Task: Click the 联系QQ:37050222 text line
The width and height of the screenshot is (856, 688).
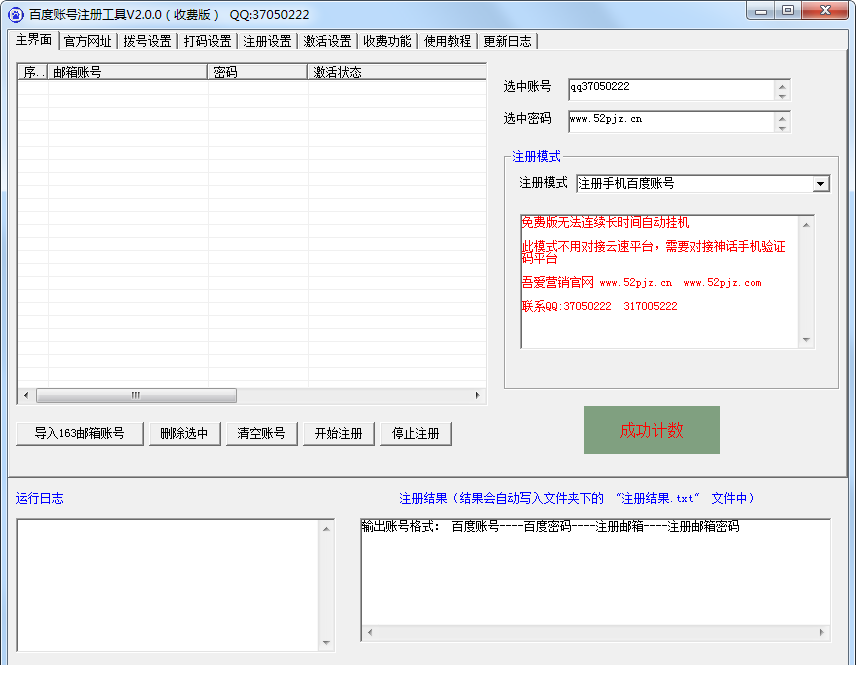Action: (599, 306)
